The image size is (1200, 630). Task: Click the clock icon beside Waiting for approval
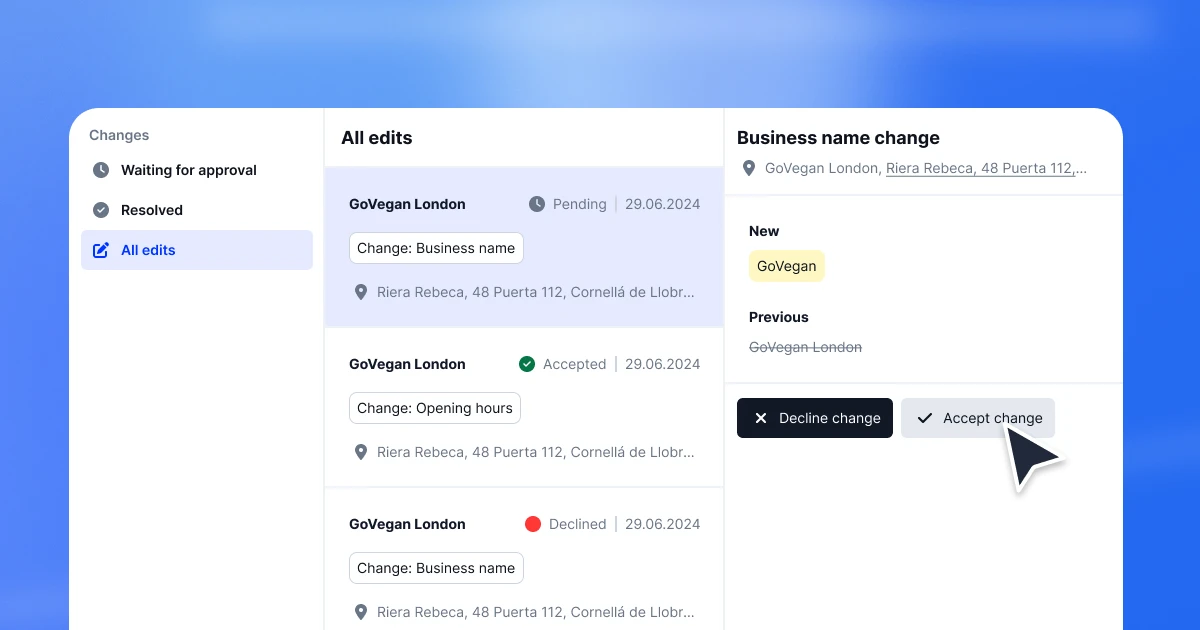[100, 170]
